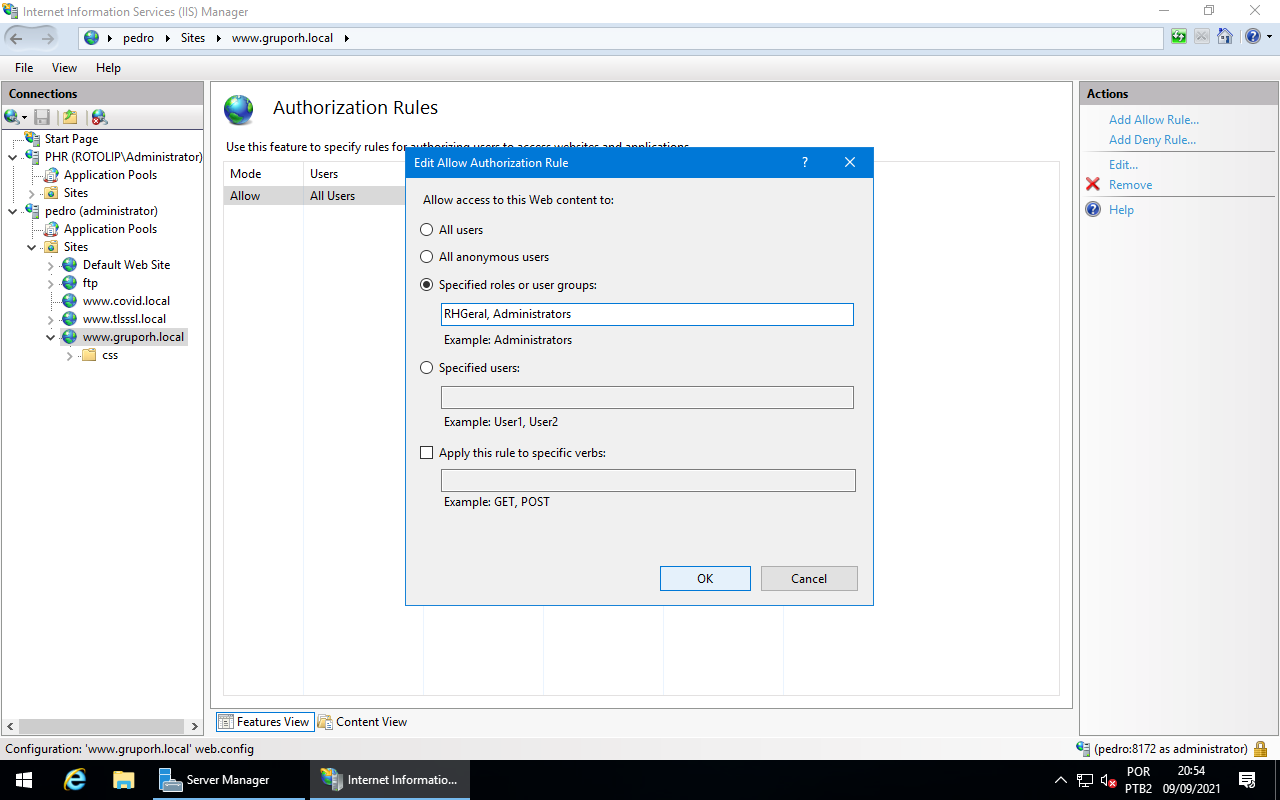Open the create connection dropdown arrow
1280x800 pixels.
point(24,117)
